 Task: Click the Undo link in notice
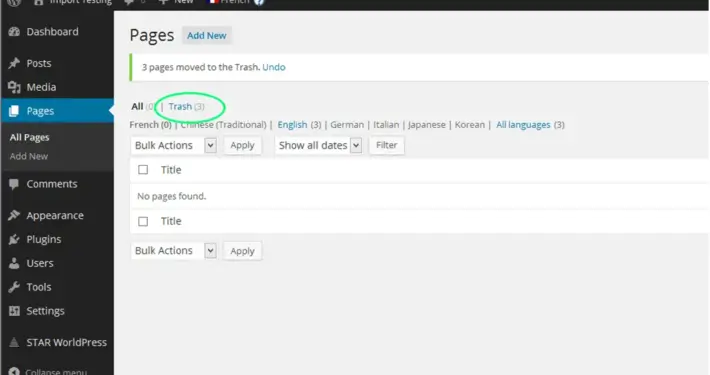(274, 67)
